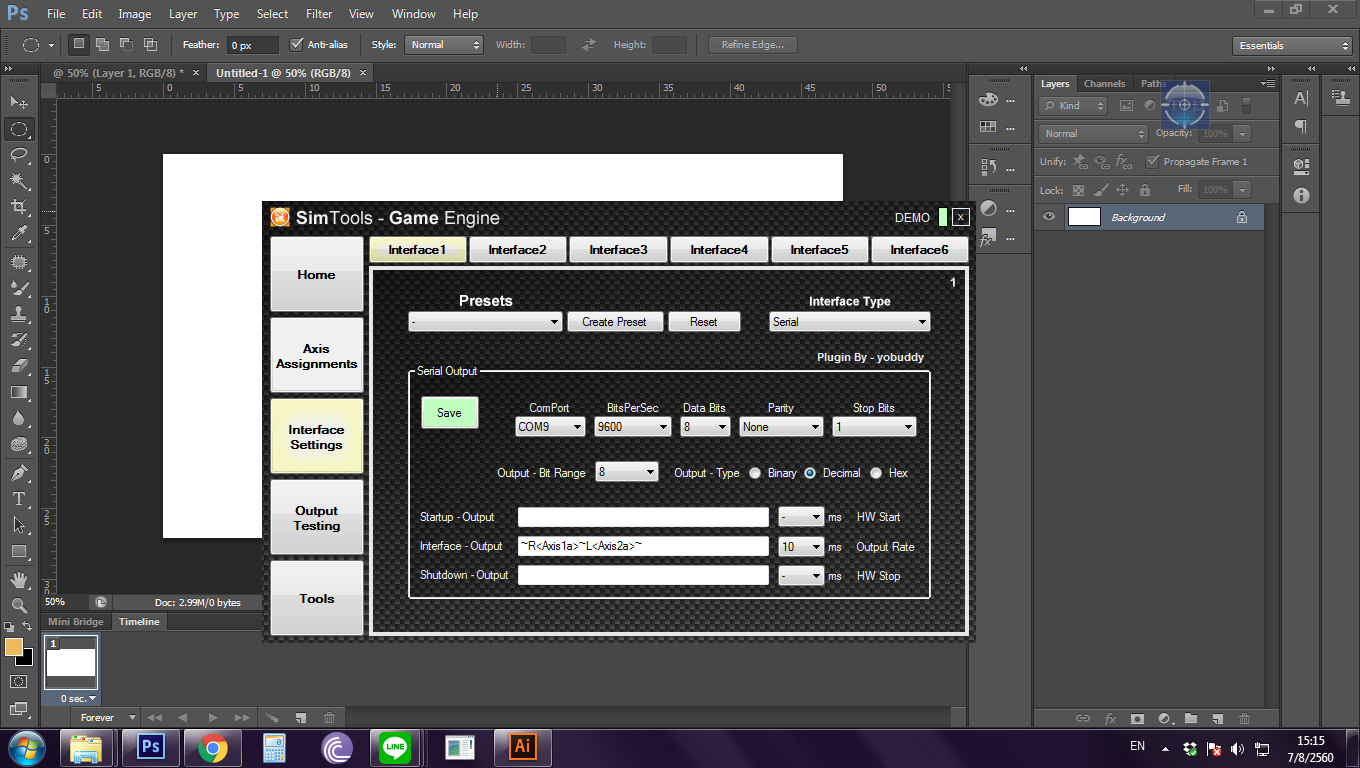Hide the Background layer eye icon
Screen dimensions: 1360x768
pos(1048,217)
